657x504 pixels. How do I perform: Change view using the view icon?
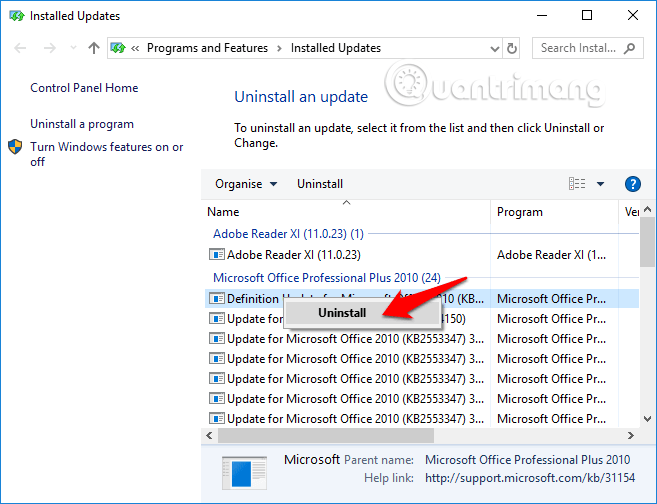[577, 184]
